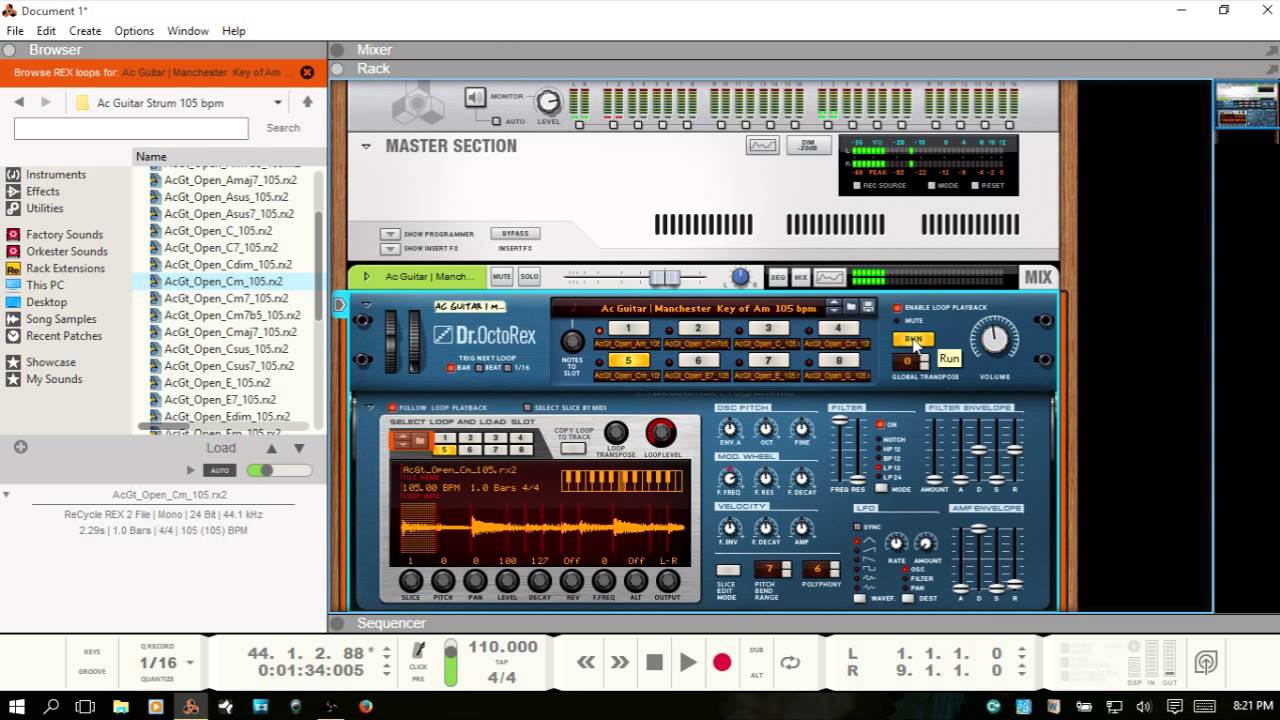1280x720 pixels.
Task: Click the add plus icon in browser
Action: tap(20, 447)
